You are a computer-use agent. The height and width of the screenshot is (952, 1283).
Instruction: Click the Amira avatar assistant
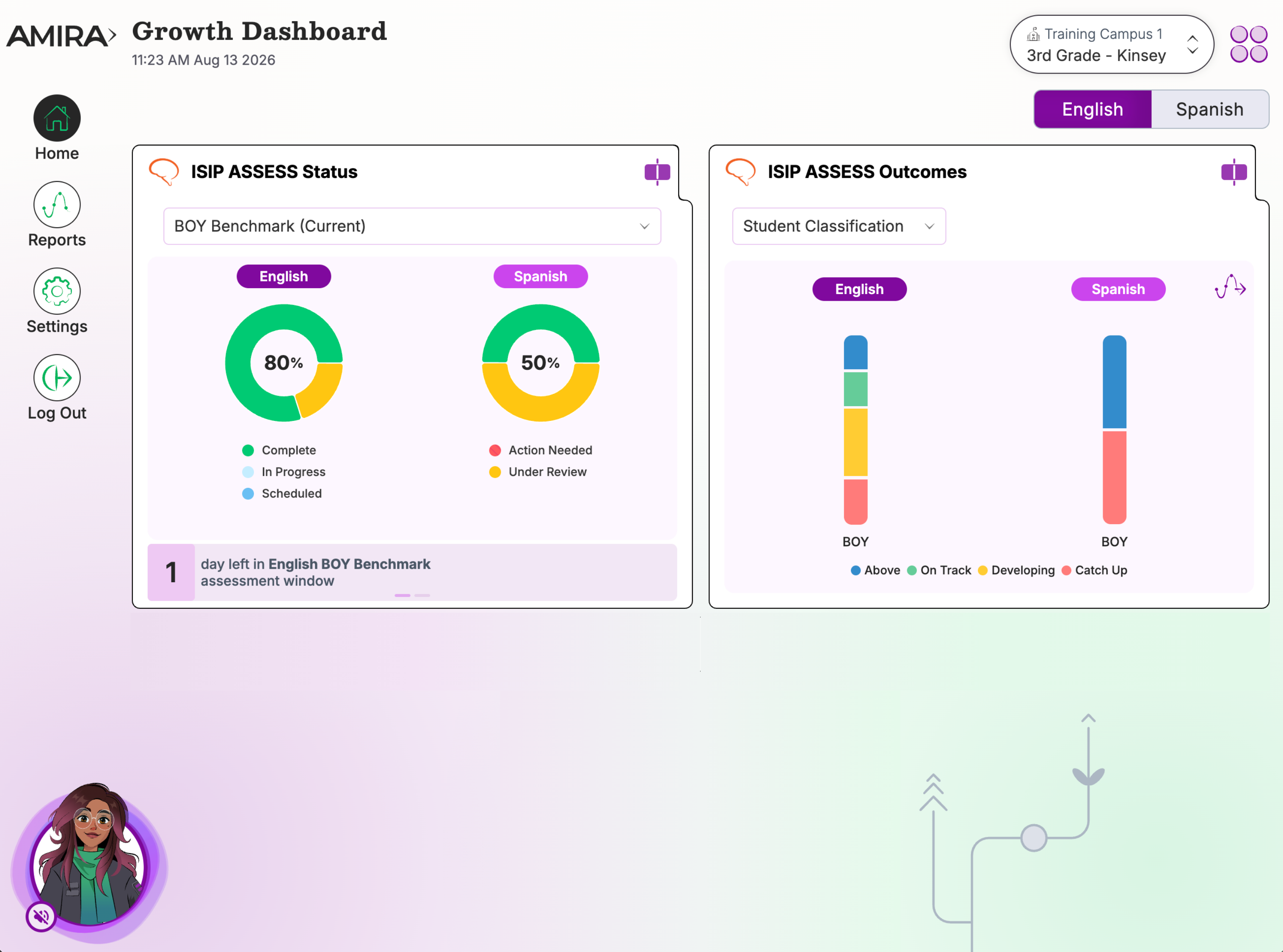[x=89, y=858]
